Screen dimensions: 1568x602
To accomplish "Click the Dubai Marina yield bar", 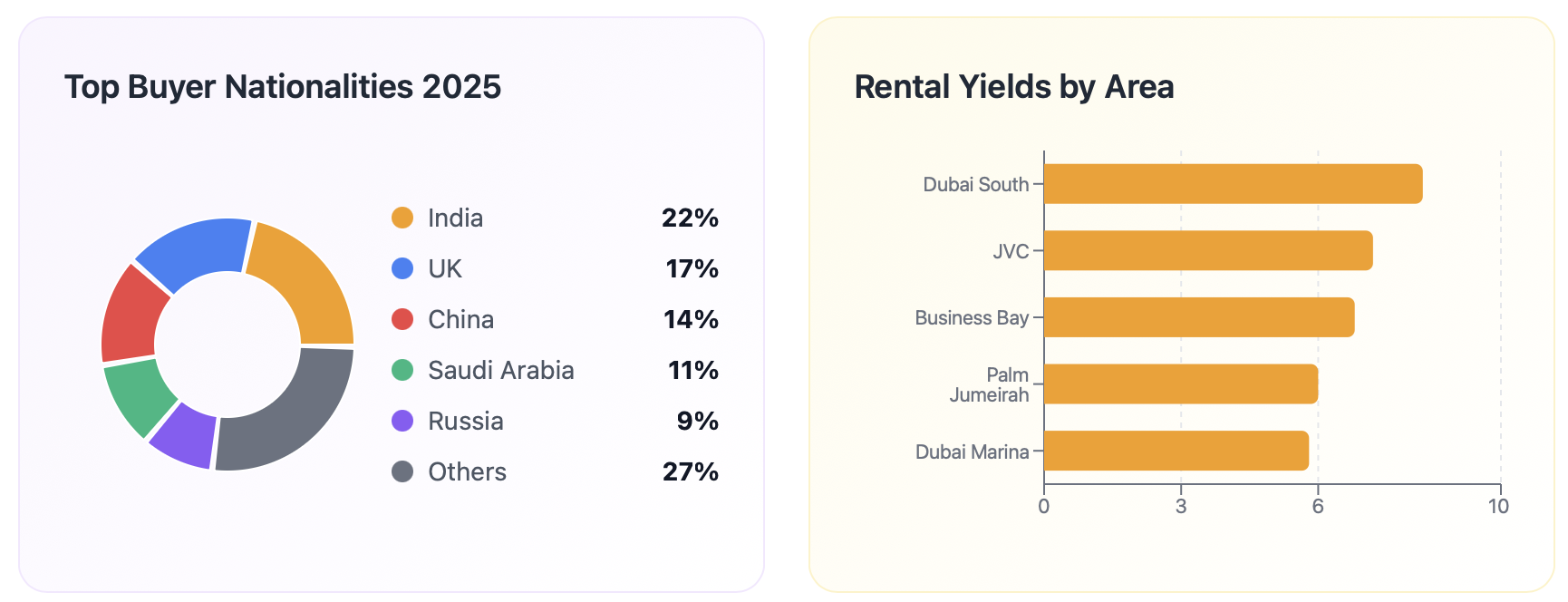I will (x=1176, y=451).
